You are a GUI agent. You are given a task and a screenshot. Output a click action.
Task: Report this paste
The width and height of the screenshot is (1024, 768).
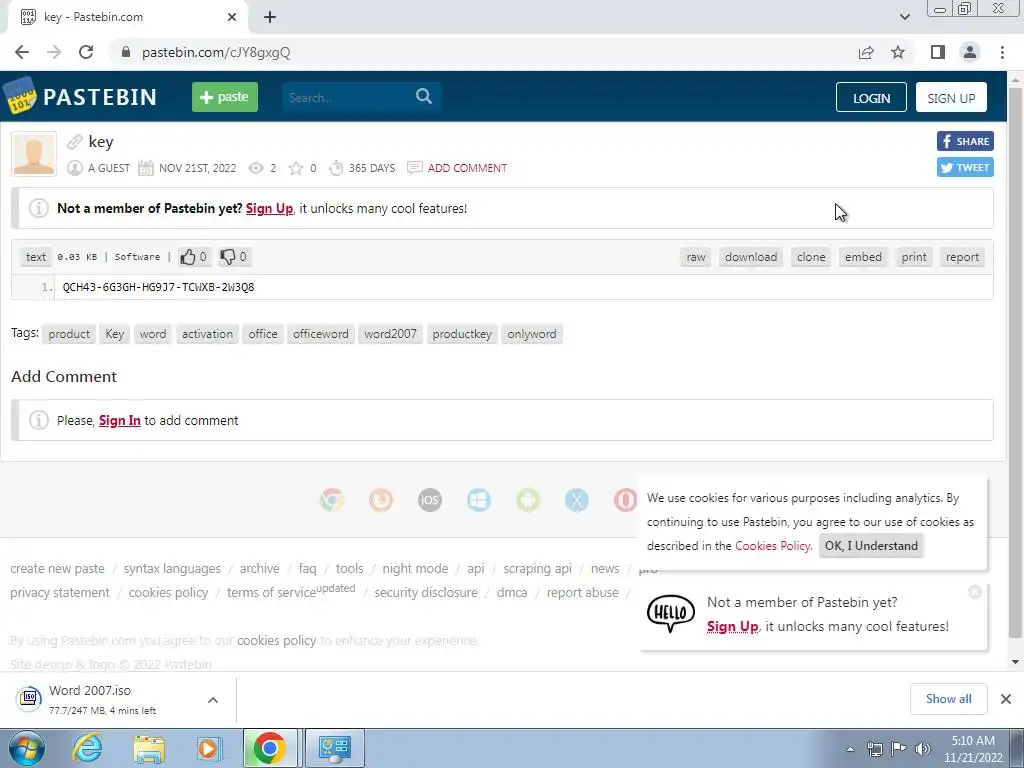[x=963, y=257]
